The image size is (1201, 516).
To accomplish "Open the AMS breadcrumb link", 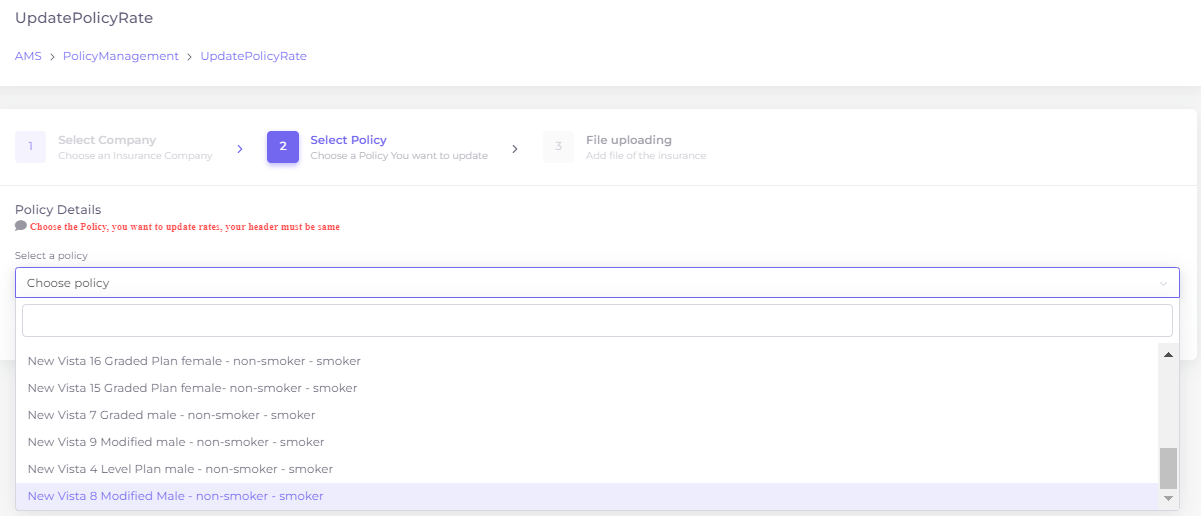I will click(28, 56).
